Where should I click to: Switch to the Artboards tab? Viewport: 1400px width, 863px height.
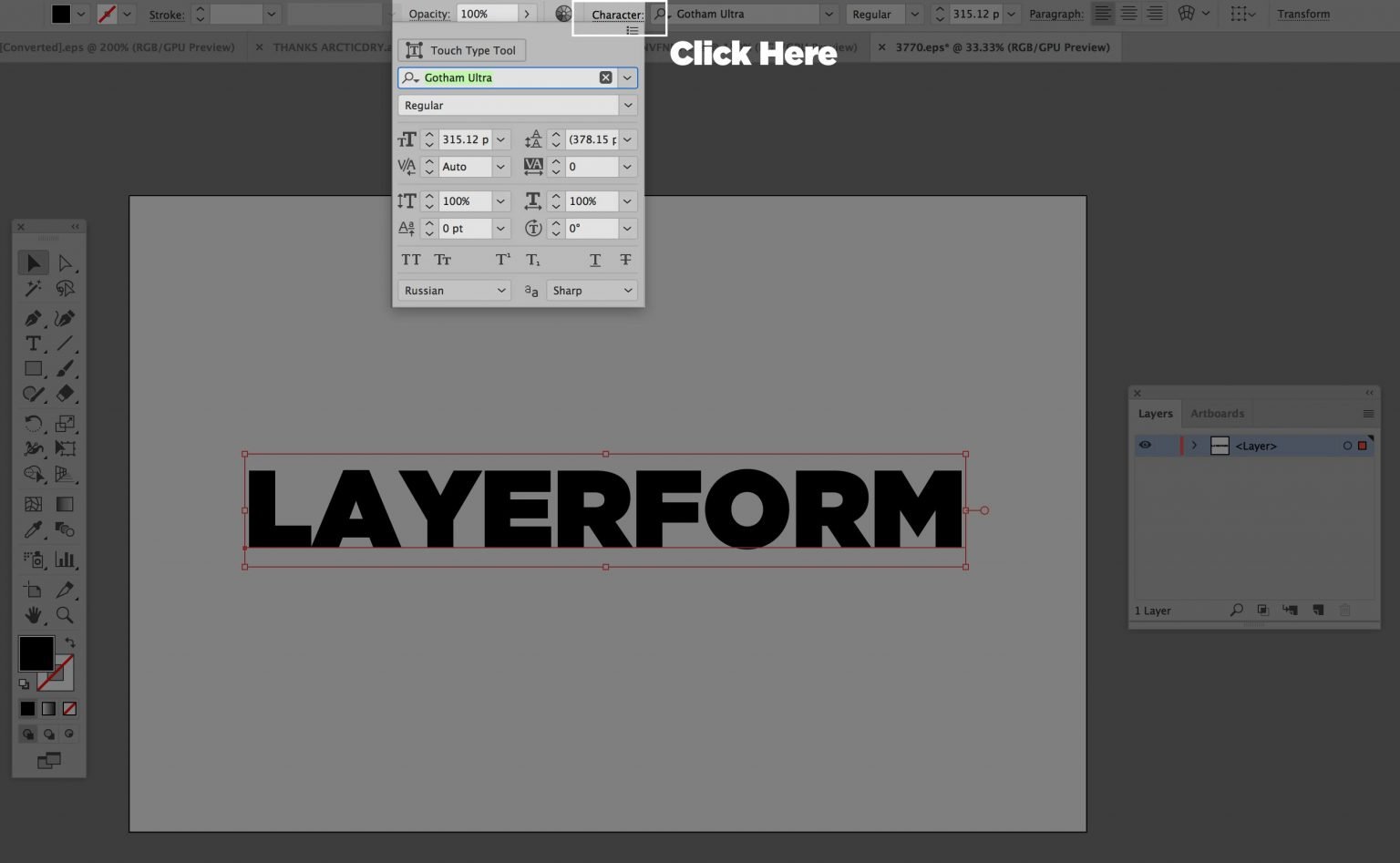pos(1217,414)
